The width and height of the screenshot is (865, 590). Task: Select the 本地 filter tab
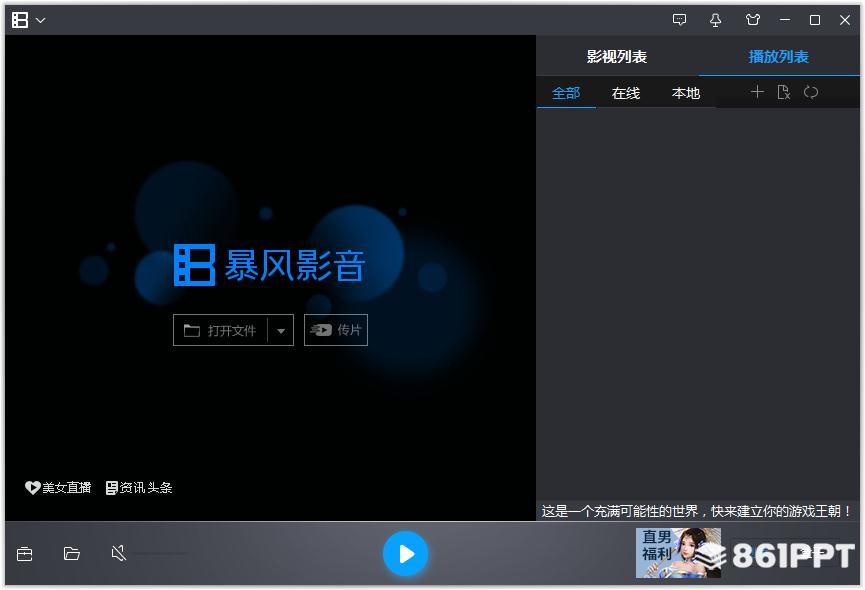pyautogui.click(x=686, y=93)
